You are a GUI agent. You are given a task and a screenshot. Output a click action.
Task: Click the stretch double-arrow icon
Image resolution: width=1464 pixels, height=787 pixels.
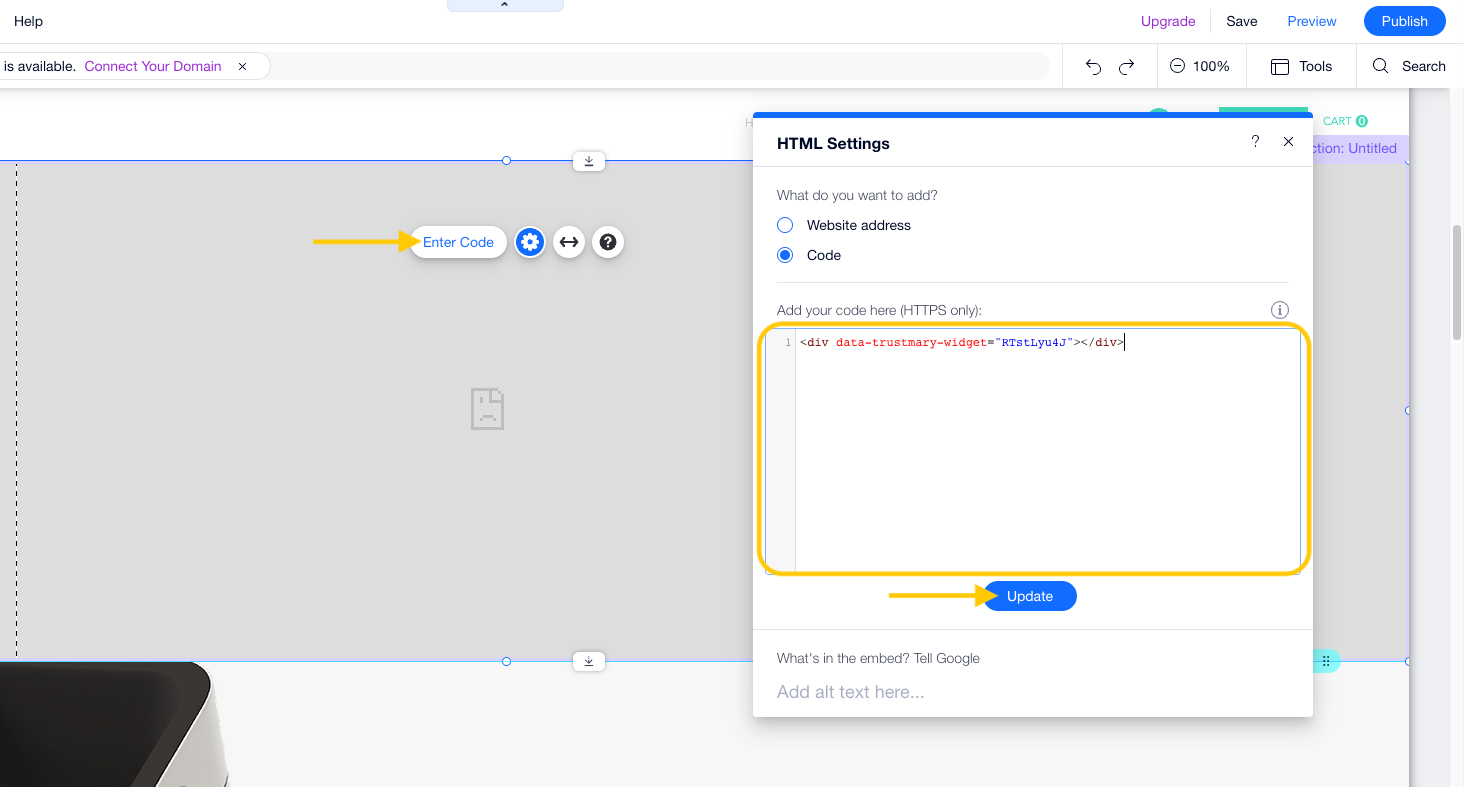click(569, 242)
